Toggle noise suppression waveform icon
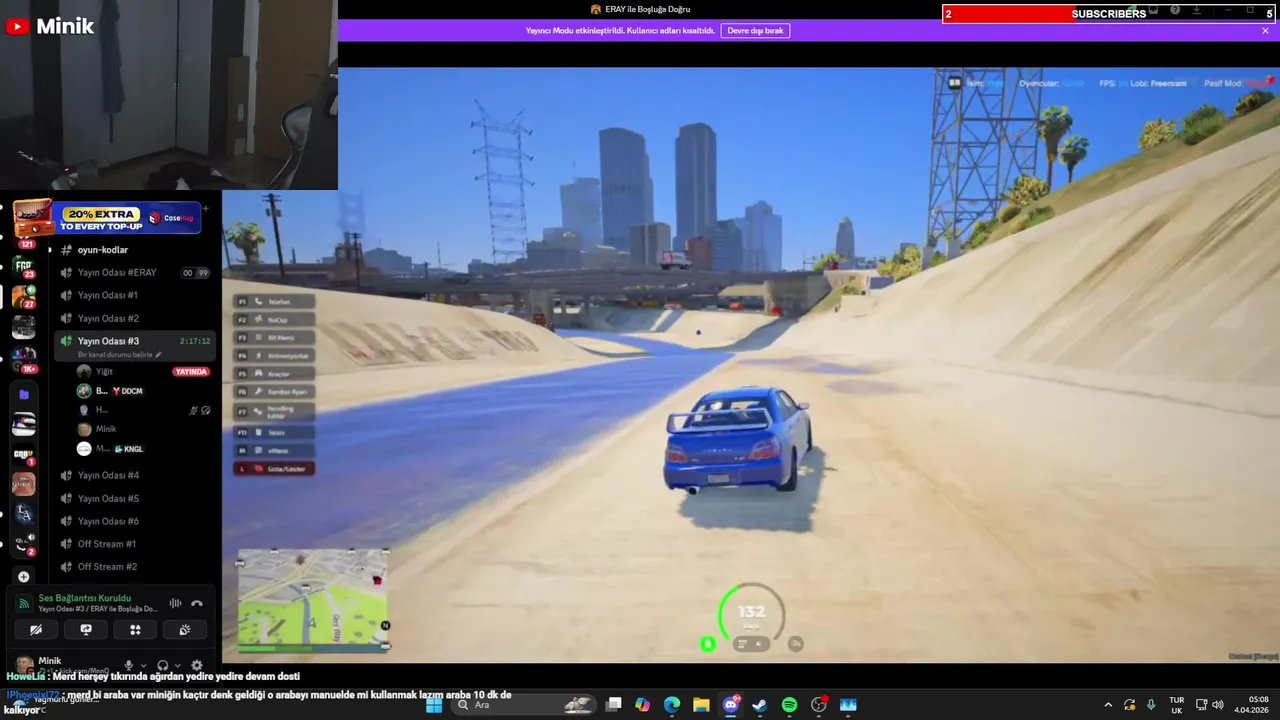The height and width of the screenshot is (720, 1280). coord(175,603)
